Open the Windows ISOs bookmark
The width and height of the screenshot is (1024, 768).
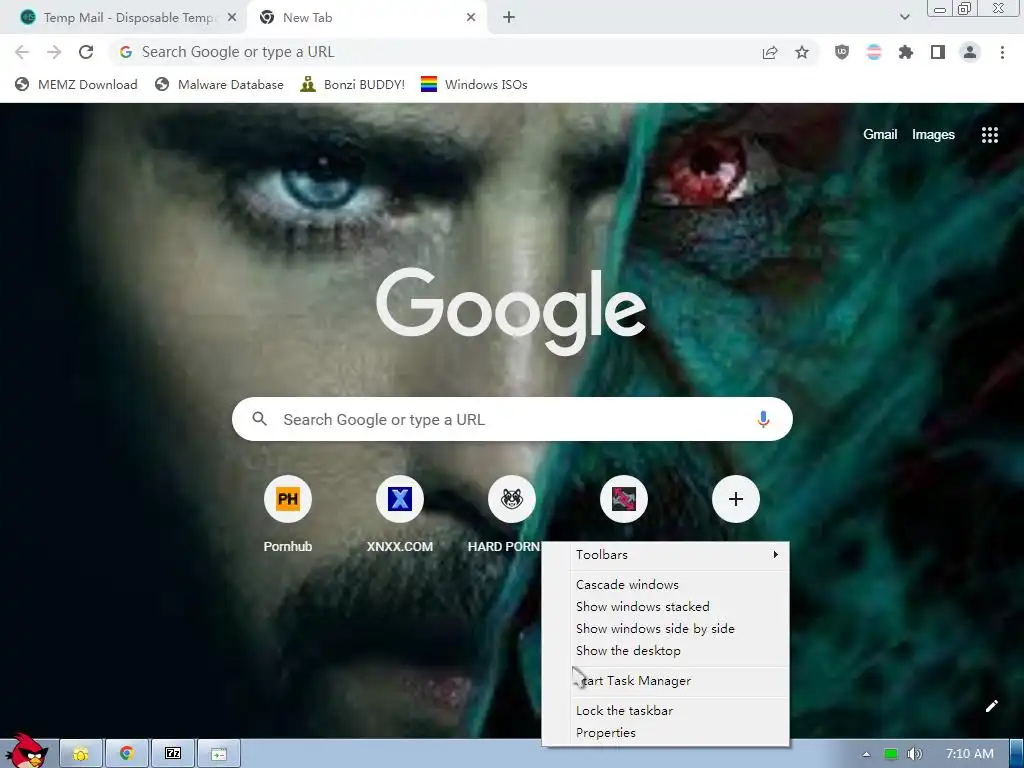point(474,84)
